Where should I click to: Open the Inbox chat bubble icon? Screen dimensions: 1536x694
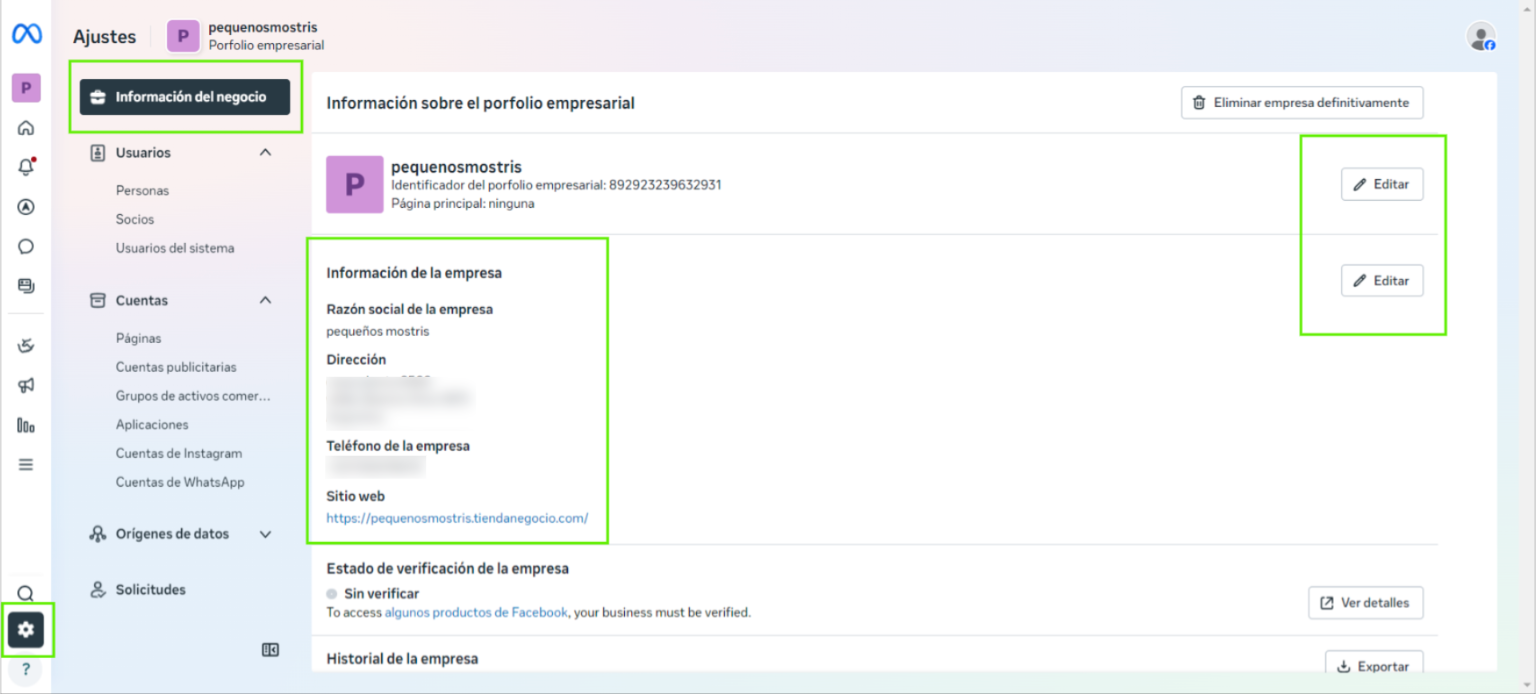(26, 246)
